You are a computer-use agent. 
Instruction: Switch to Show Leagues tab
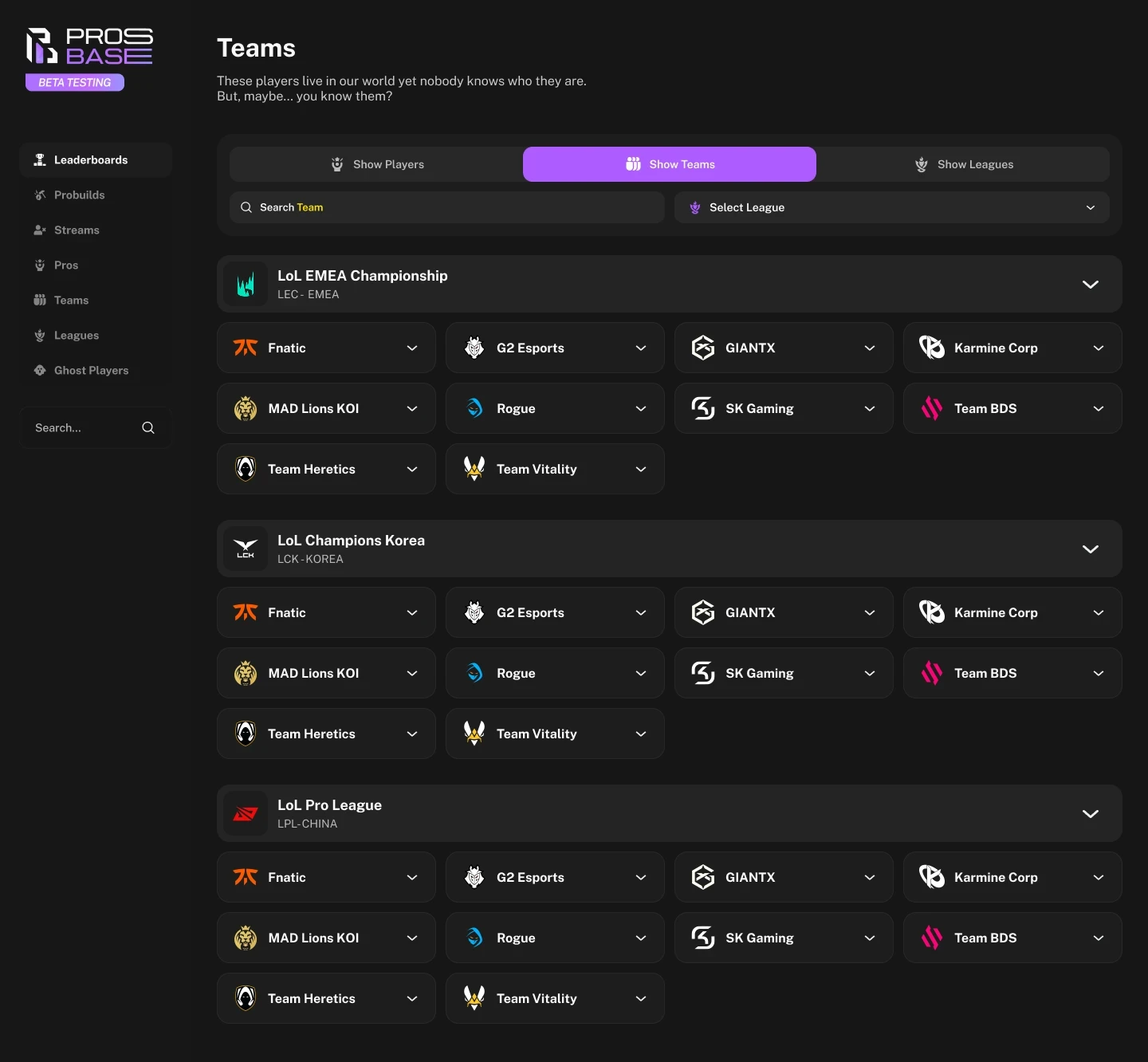(963, 164)
